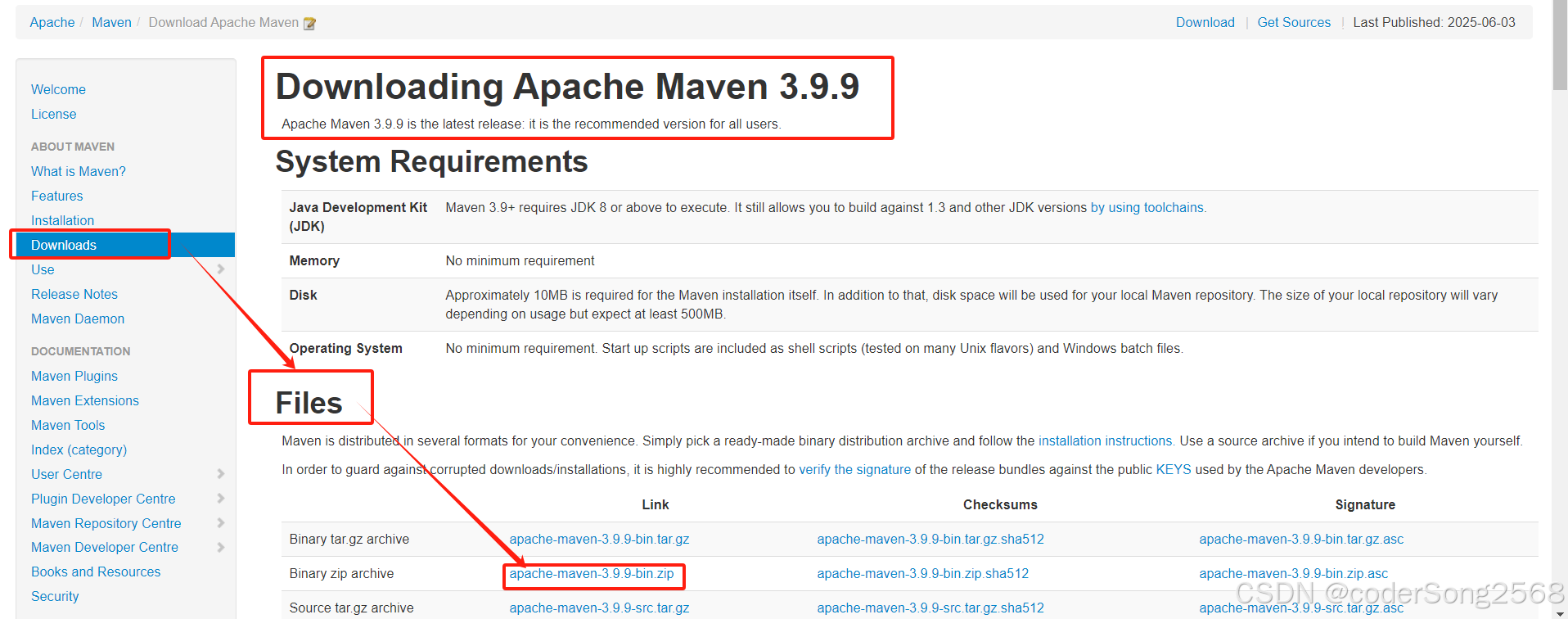Screen dimensions: 1568x619
Task: Click the edit page icon beside breadcrumb
Action: [309, 24]
